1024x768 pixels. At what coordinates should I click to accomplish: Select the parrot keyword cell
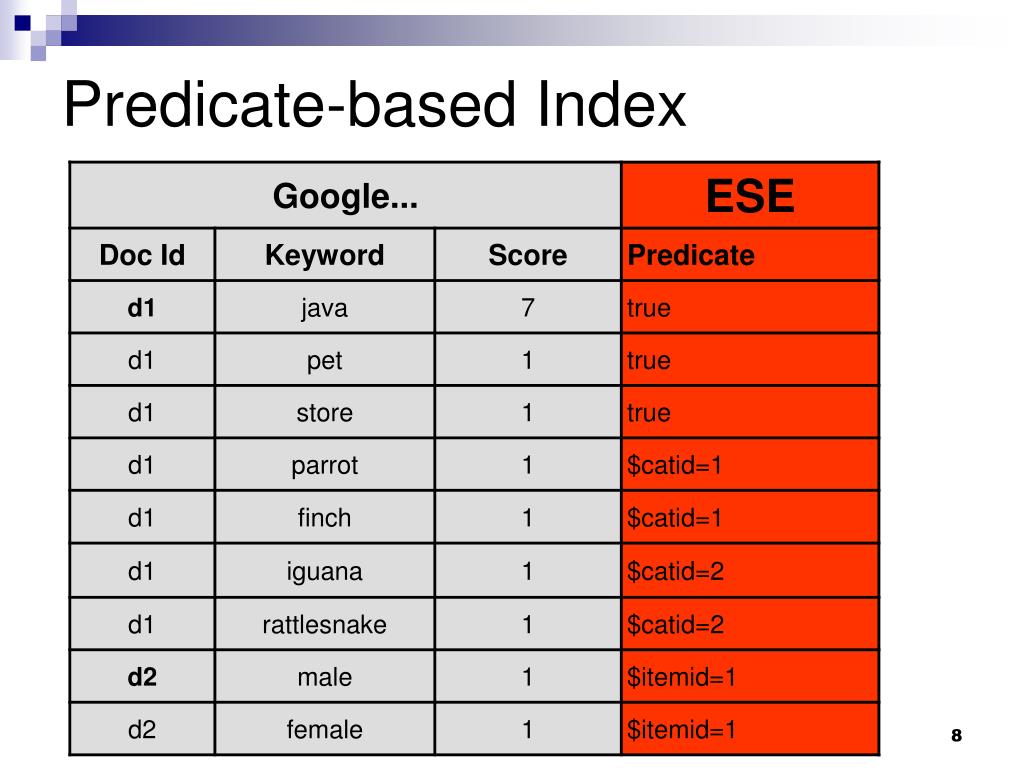coord(325,465)
